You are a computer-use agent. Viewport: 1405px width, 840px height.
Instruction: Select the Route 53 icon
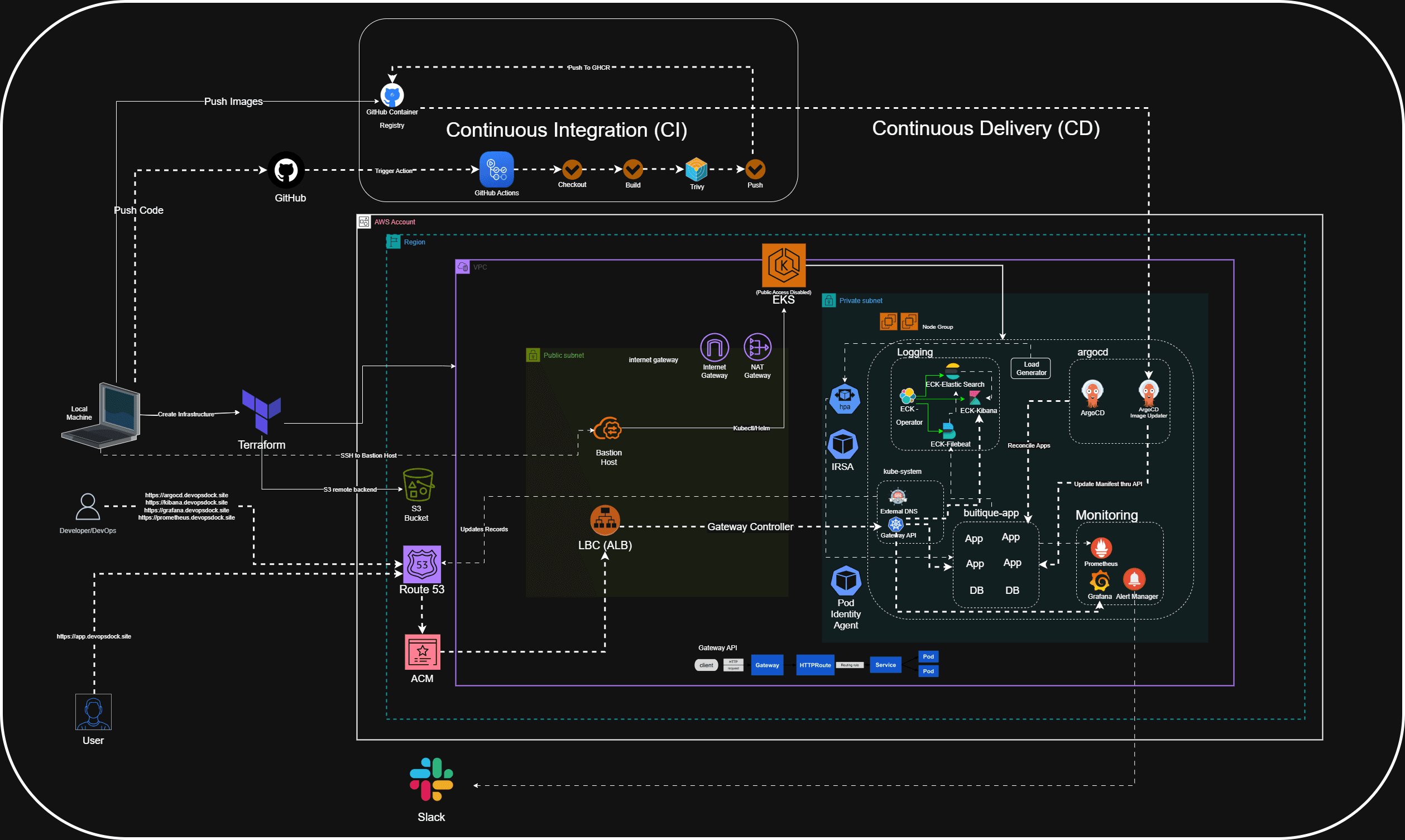(x=422, y=564)
